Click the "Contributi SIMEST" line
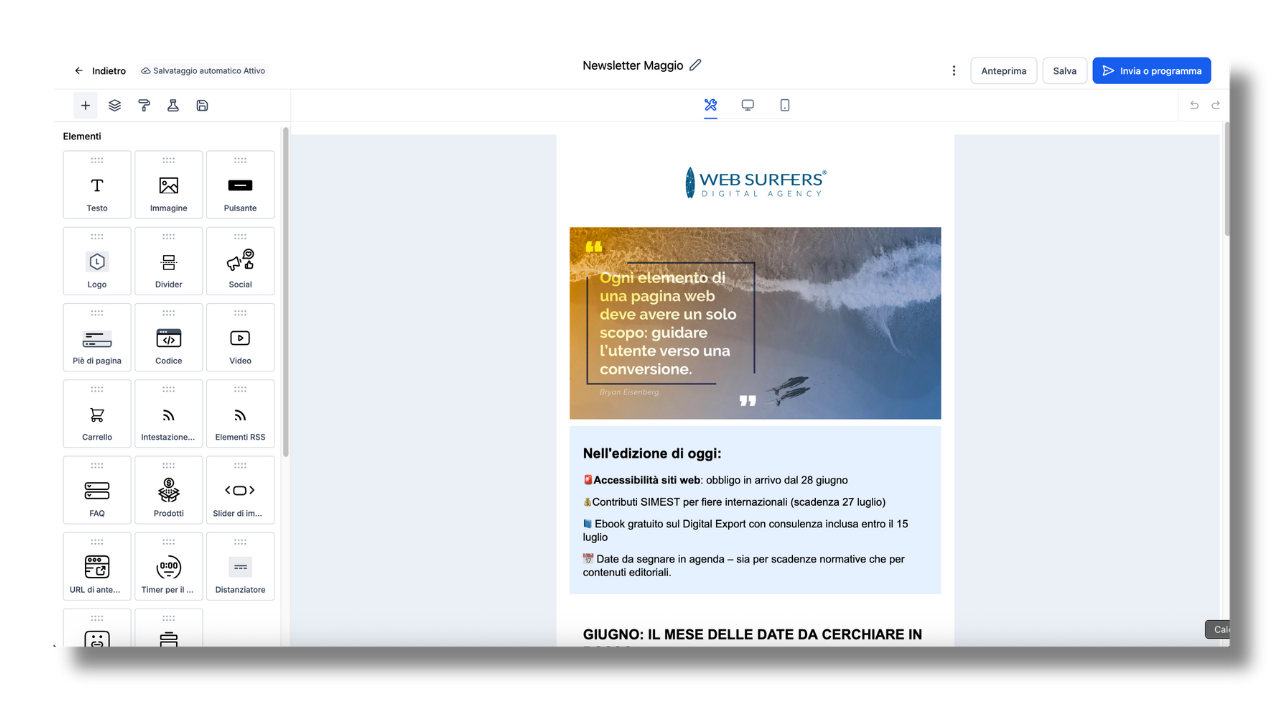The width and height of the screenshot is (1280, 720). pyautogui.click(x=734, y=502)
